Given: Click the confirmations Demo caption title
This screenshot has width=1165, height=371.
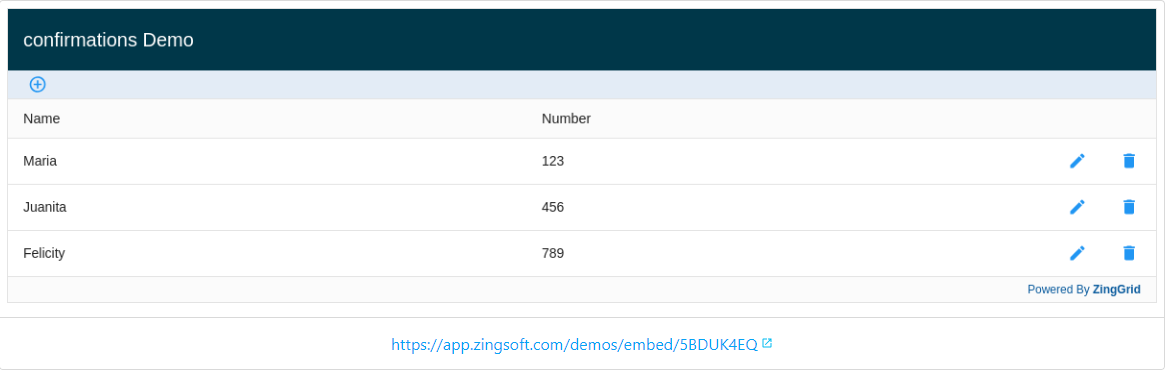Looking at the screenshot, I should coord(108,40).
